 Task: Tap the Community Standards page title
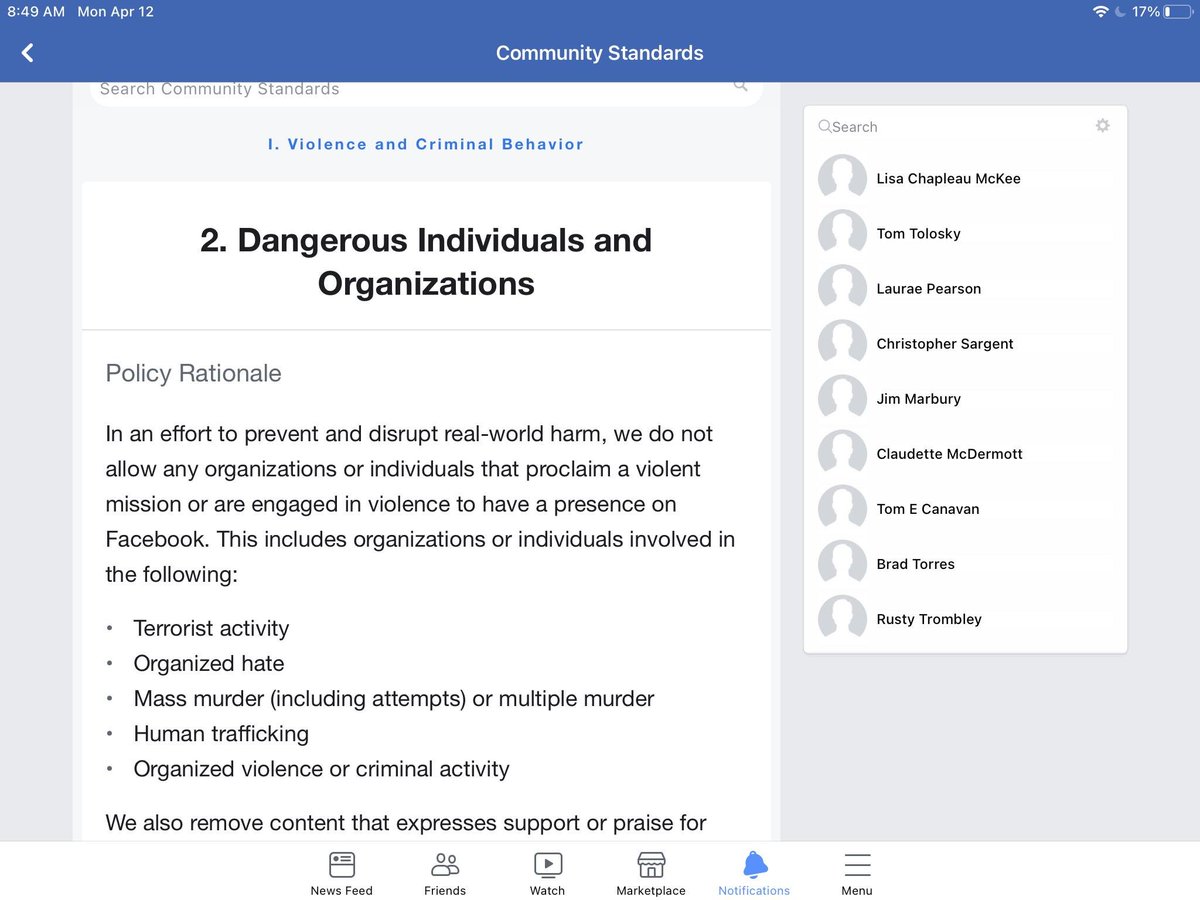point(600,53)
